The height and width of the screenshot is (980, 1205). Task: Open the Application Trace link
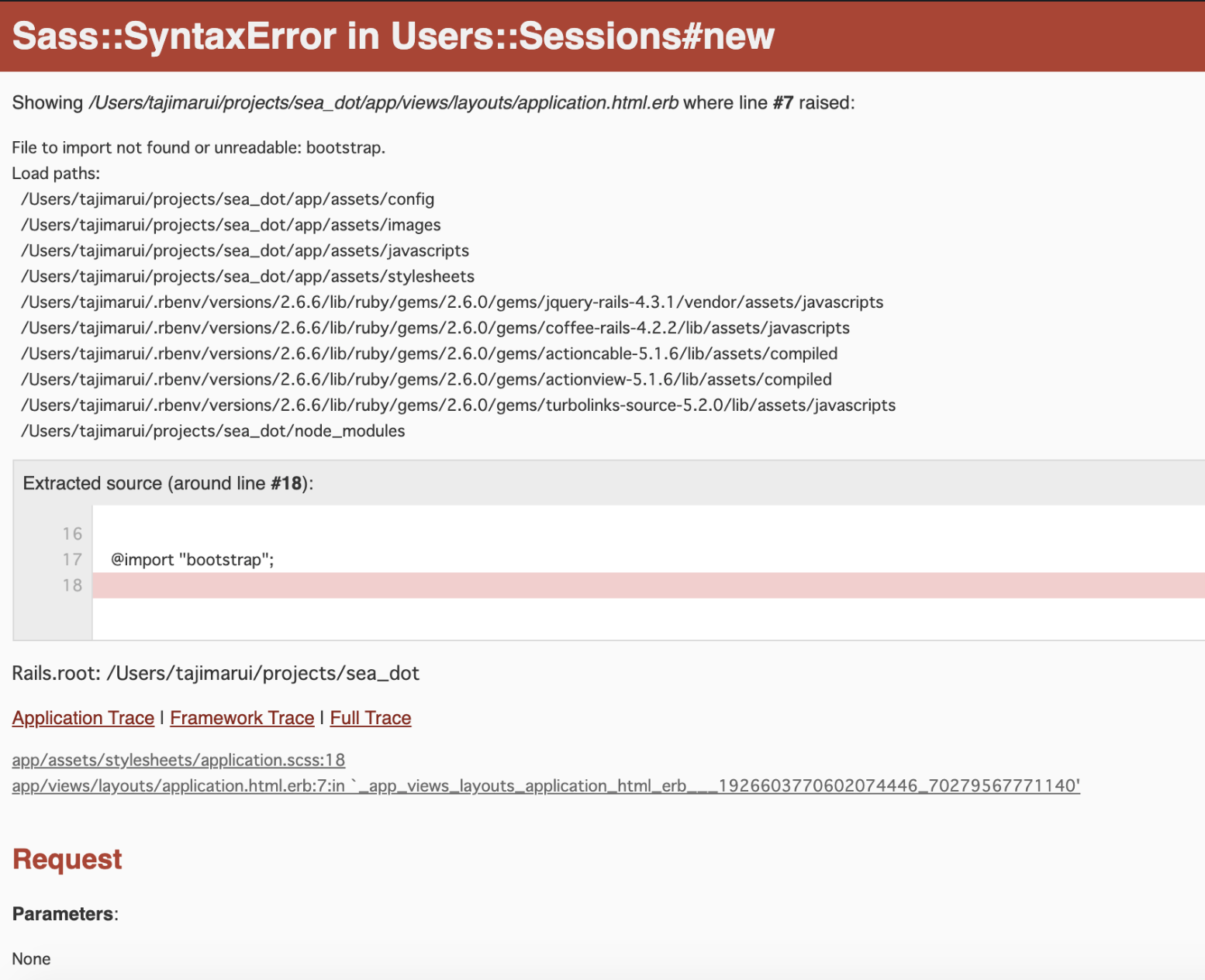click(83, 718)
